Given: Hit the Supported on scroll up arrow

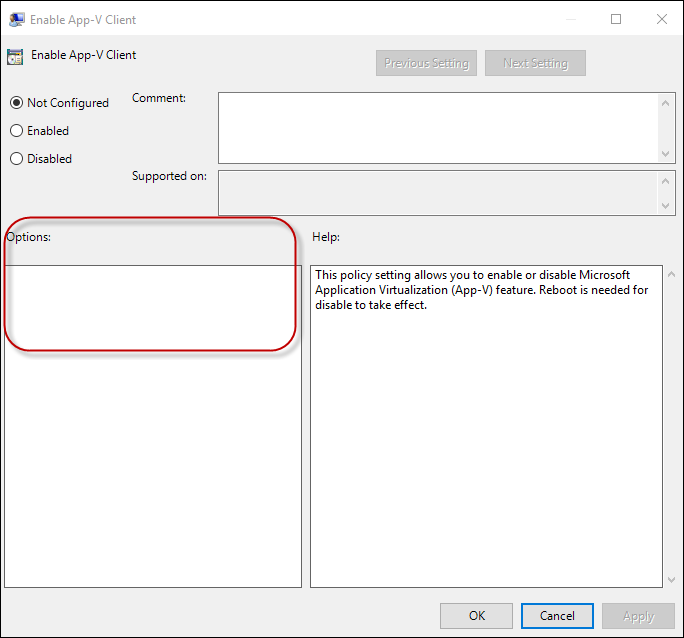Looking at the screenshot, I should (667, 179).
